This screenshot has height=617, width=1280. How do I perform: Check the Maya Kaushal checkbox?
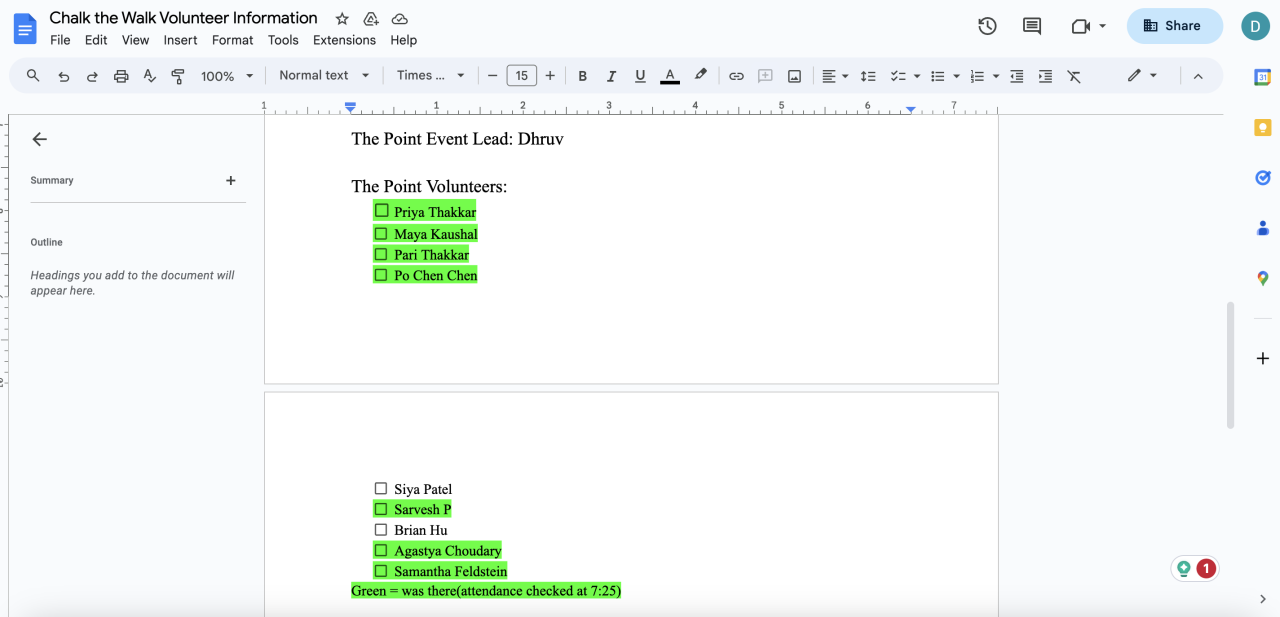pos(381,233)
